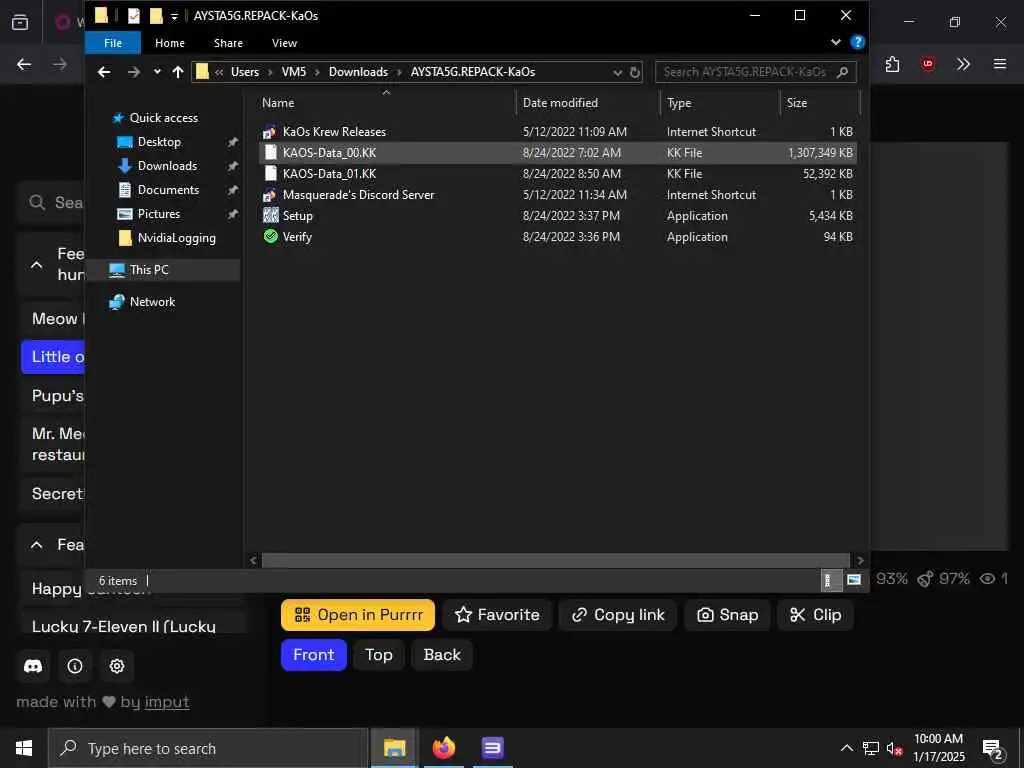This screenshot has width=1024, height=768.
Task: Open the Windows Start menu
Action: point(24,748)
